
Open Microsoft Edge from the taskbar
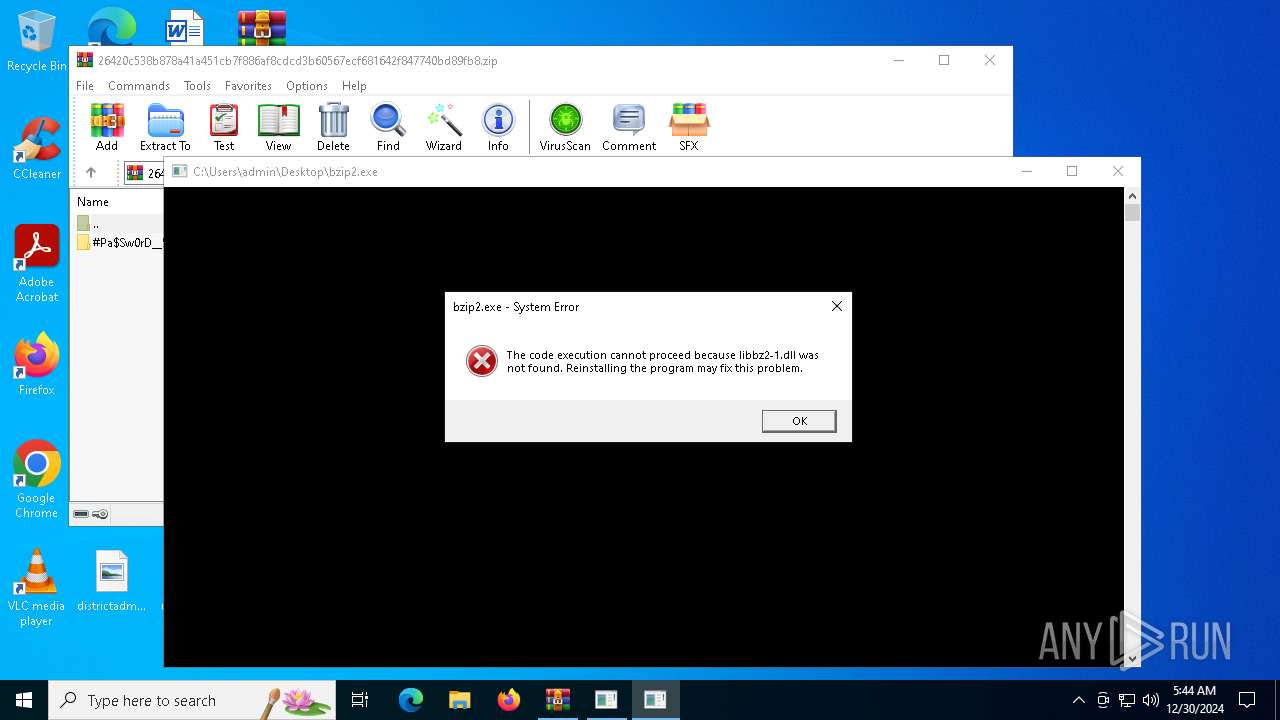pos(411,700)
